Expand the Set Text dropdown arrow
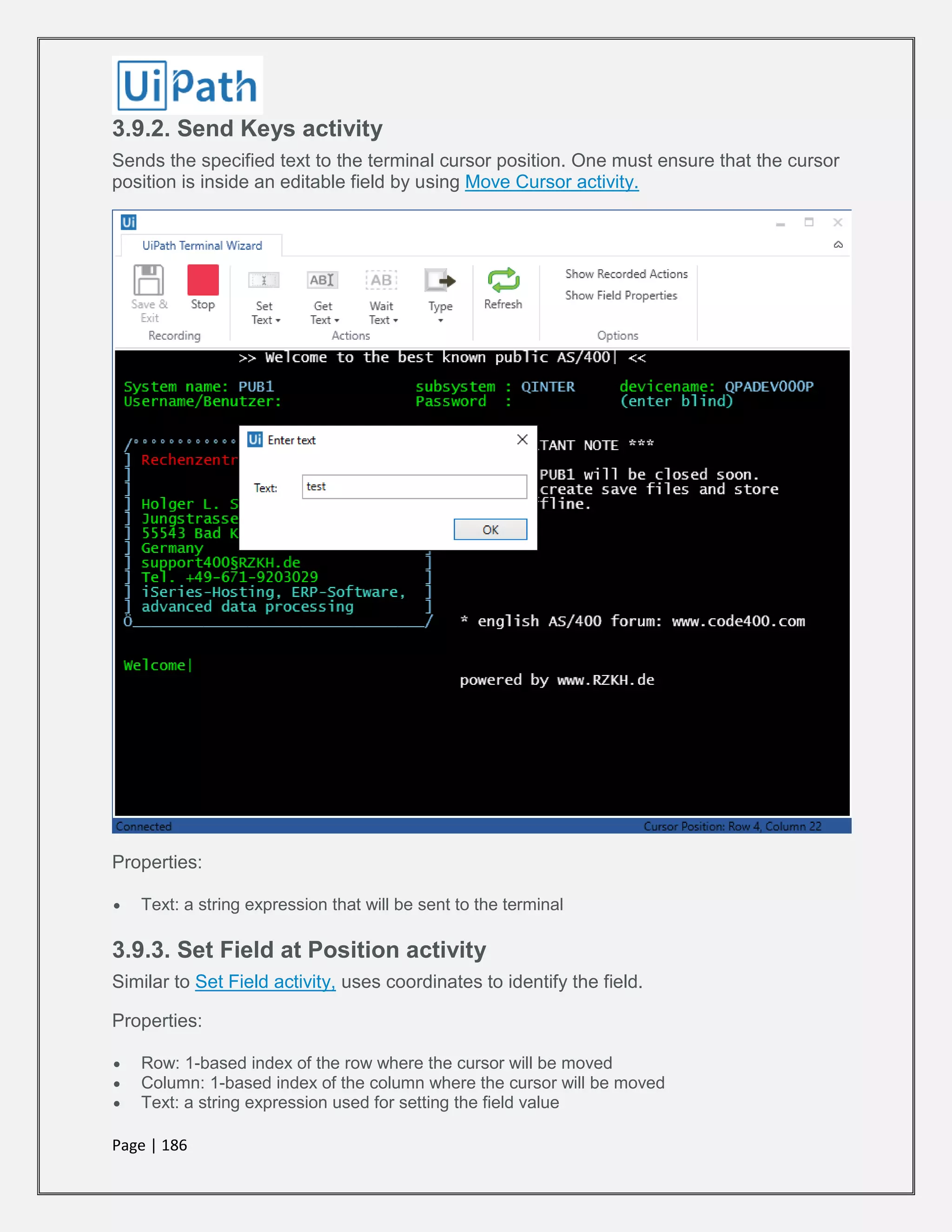This screenshot has width=952, height=1232. pos(278,320)
